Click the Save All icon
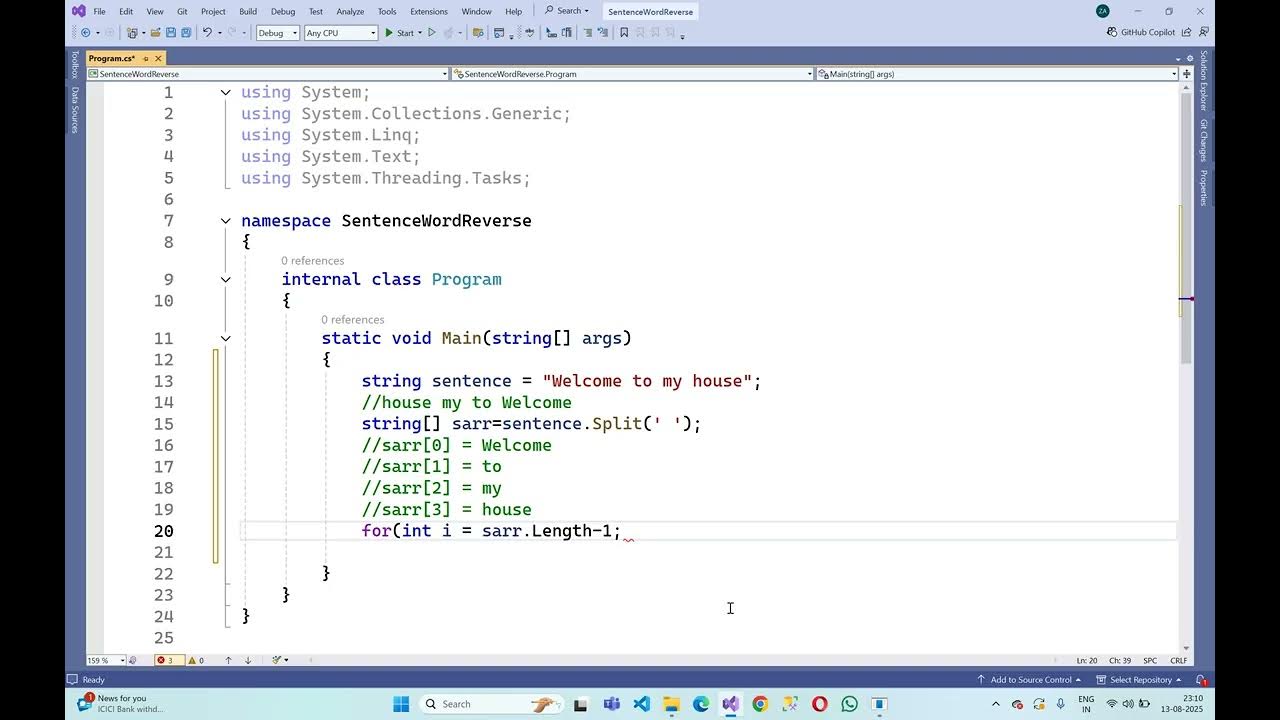The height and width of the screenshot is (720, 1280). [187, 33]
